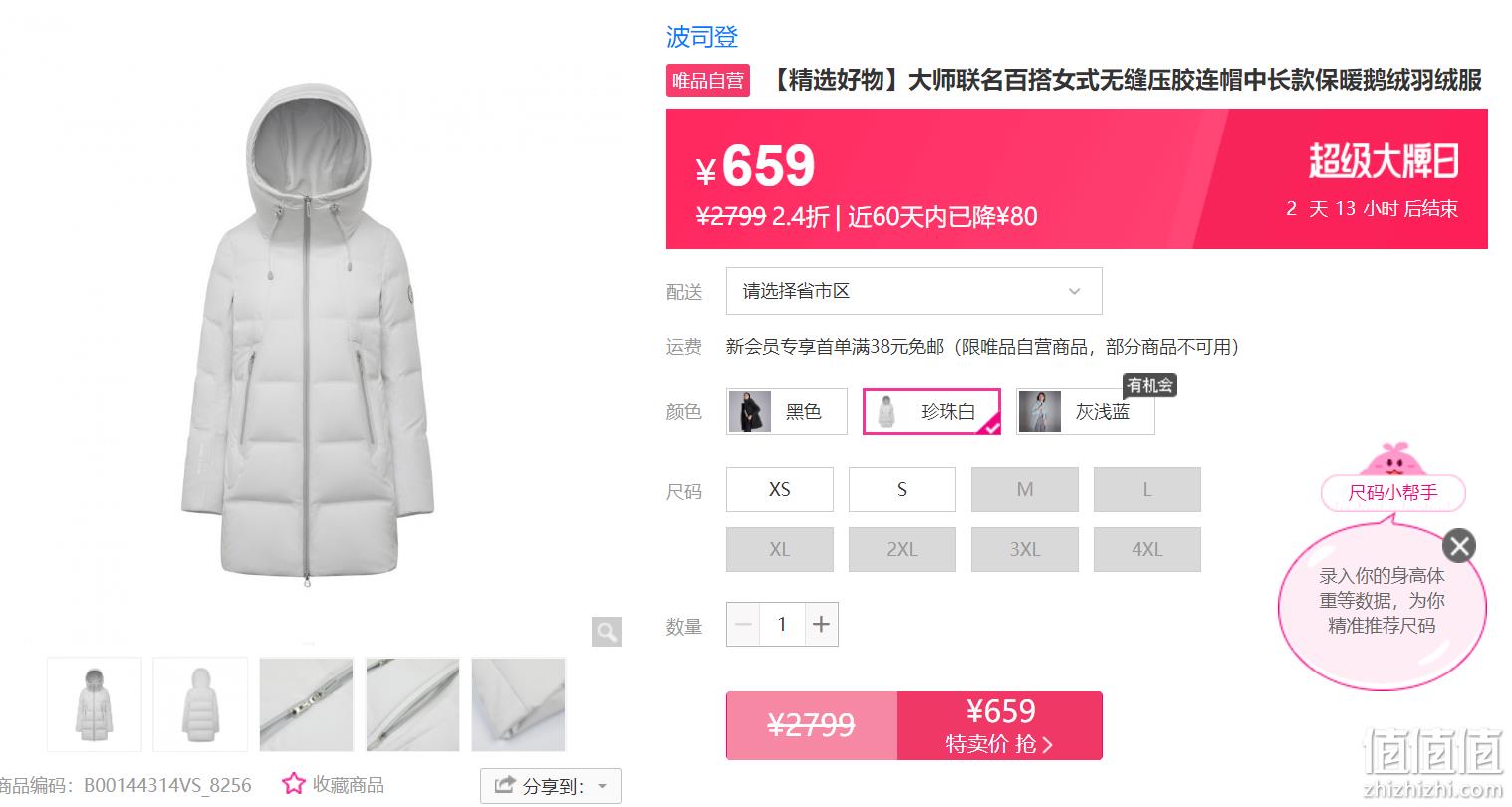Select the 珍珠白 color option
Viewport: 1512px width, 807px height.
tap(931, 411)
